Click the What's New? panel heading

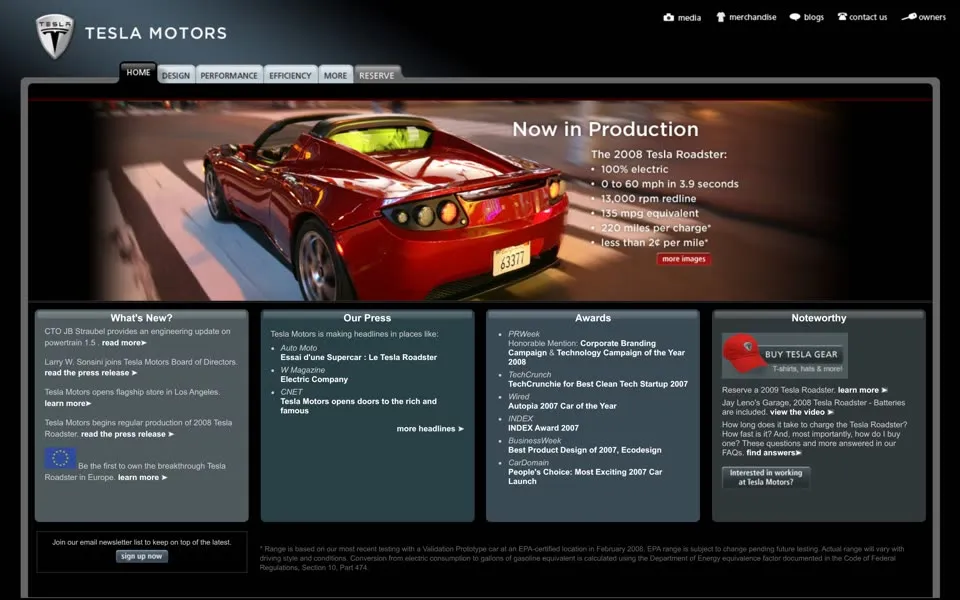pos(141,318)
